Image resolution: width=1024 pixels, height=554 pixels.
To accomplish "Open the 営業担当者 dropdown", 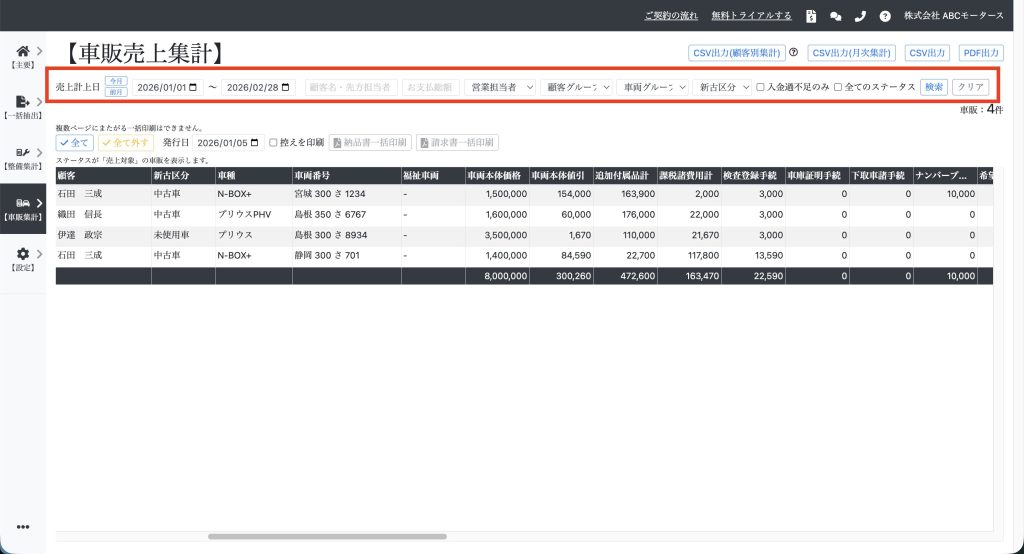I will (x=503, y=87).
